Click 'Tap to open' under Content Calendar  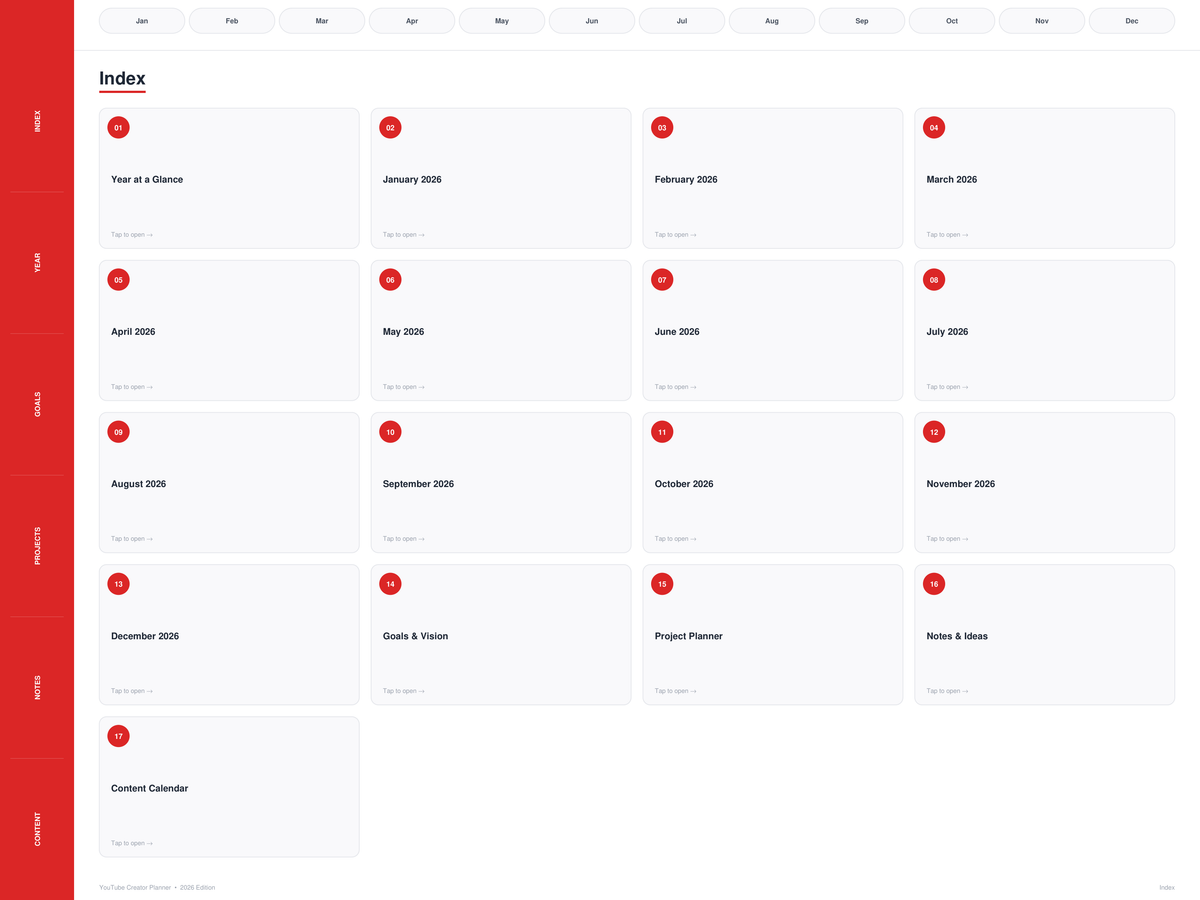click(132, 843)
